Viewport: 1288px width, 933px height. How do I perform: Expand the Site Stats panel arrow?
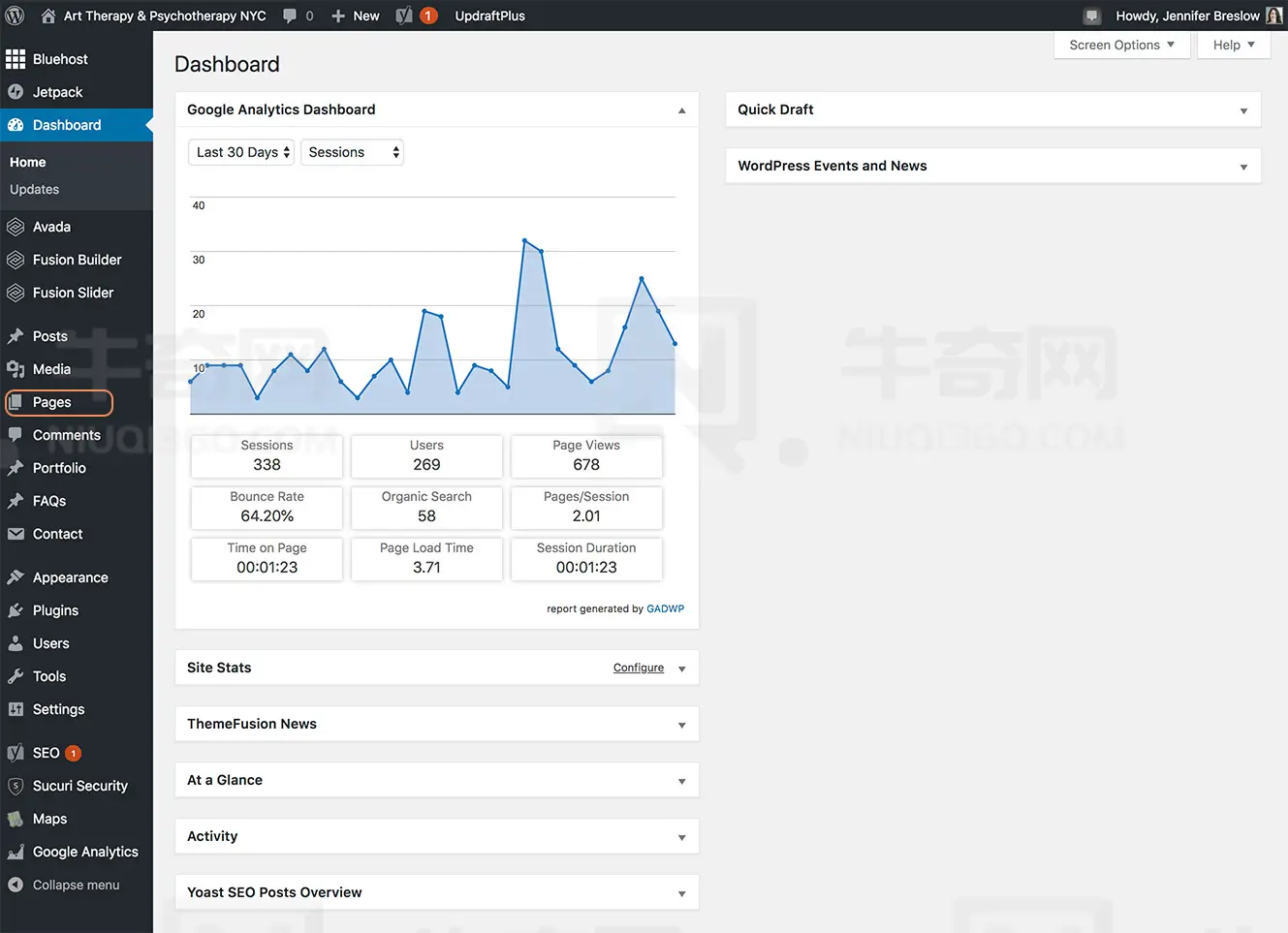coord(681,669)
